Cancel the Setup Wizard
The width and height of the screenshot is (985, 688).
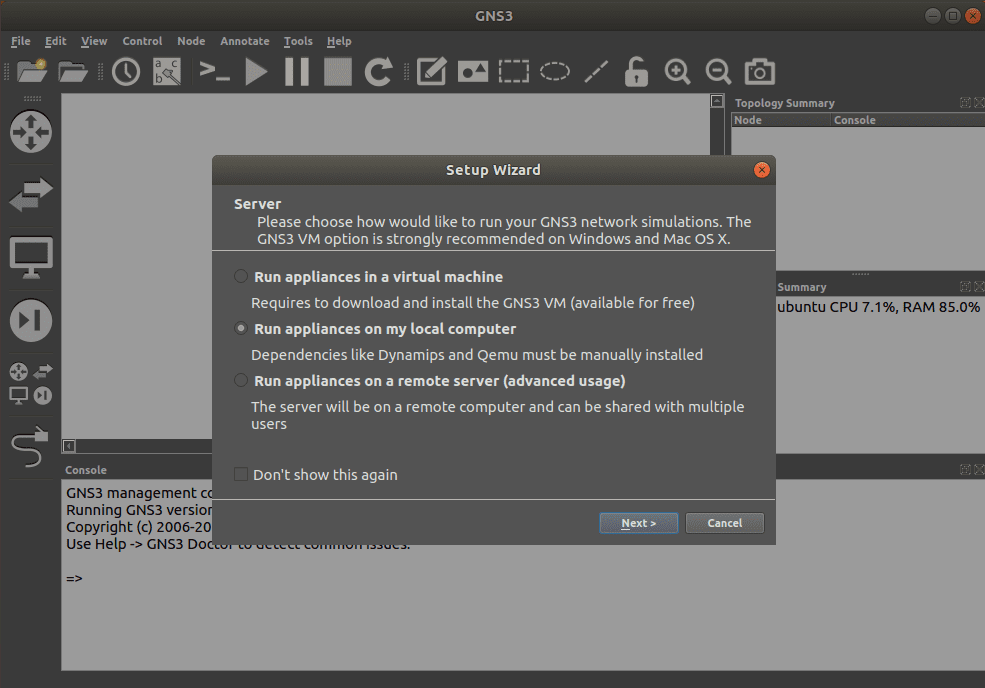(x=724, y=523)
